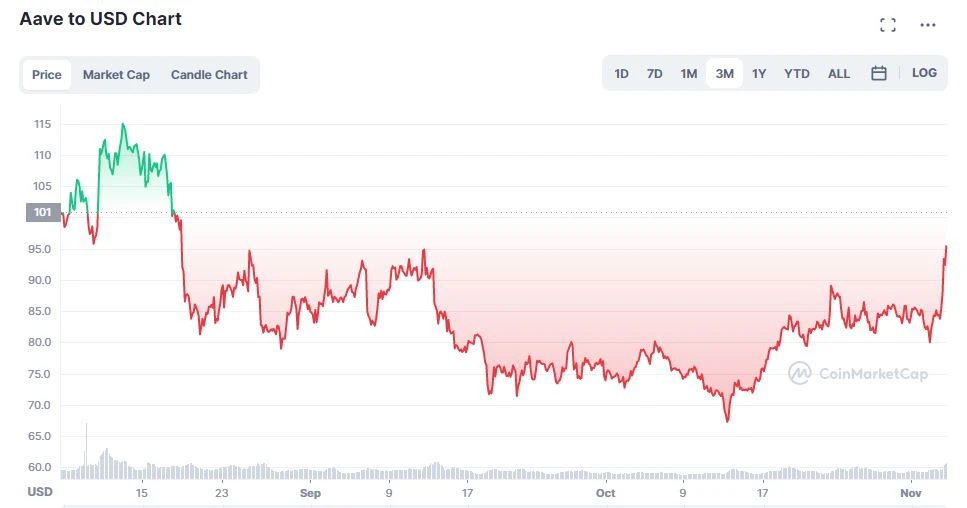This screenshot has height=508, width=967.
Task: Click the Oct label on the time axis
Action: pos(605,493)
